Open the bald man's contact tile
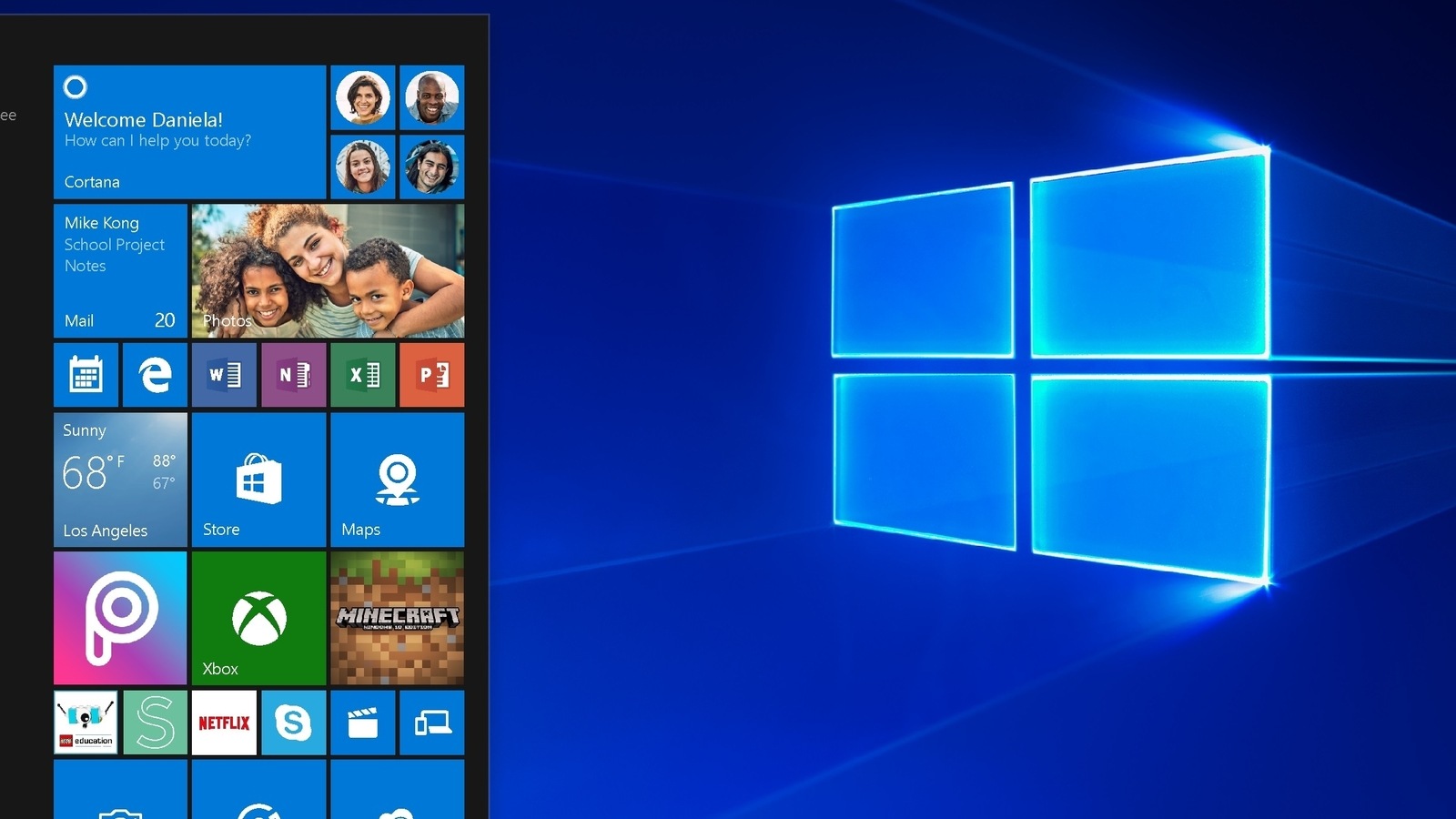Image resolution: width=1456 pixels, height=819 pixels. (x=432, y=97)
